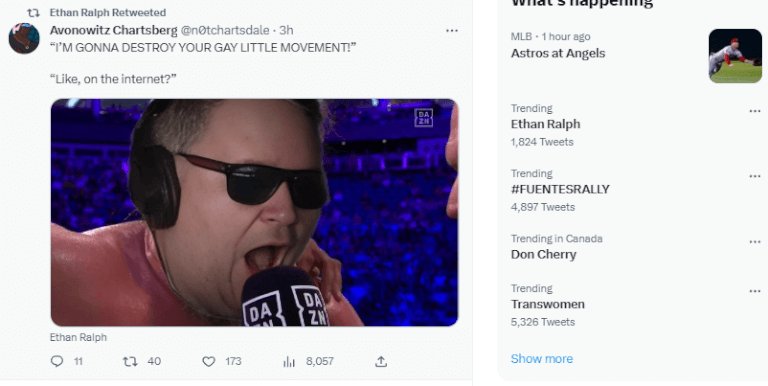Click the reply speech bubble icon
The image size is (768, 386).
coord(57,362)
